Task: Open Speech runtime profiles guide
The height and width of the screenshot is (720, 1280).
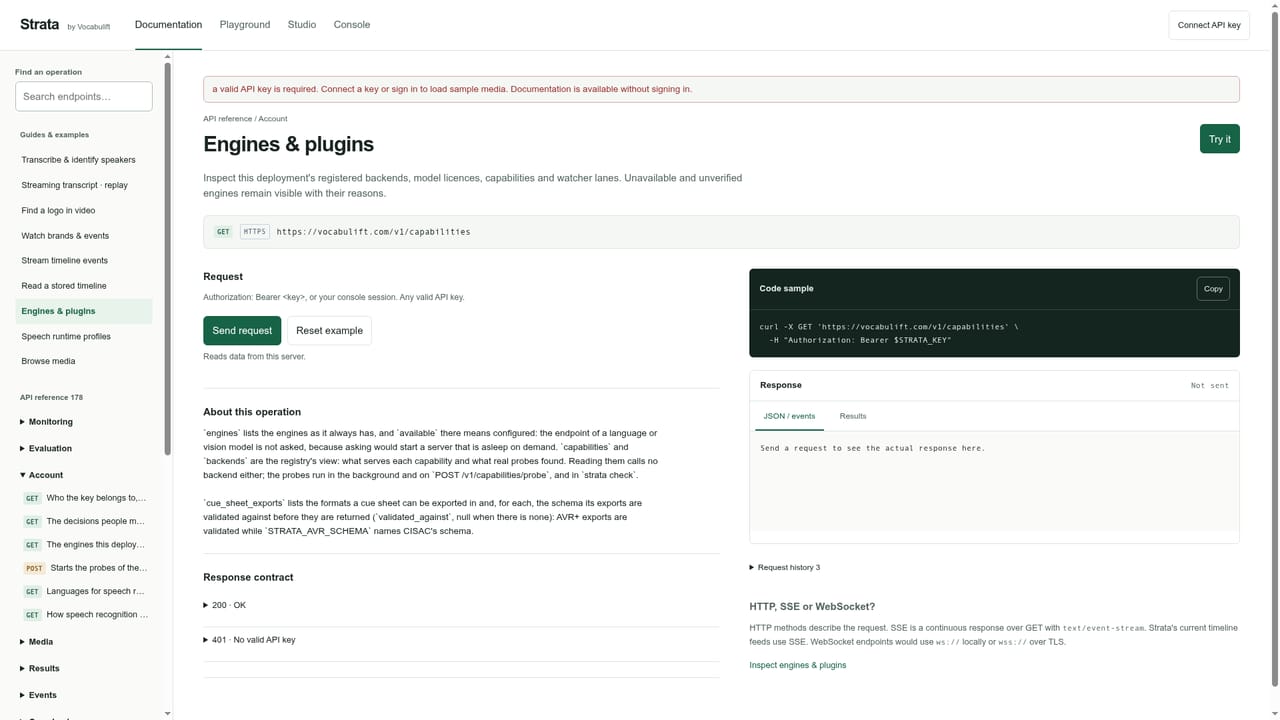Action: [x=84, y=336]
